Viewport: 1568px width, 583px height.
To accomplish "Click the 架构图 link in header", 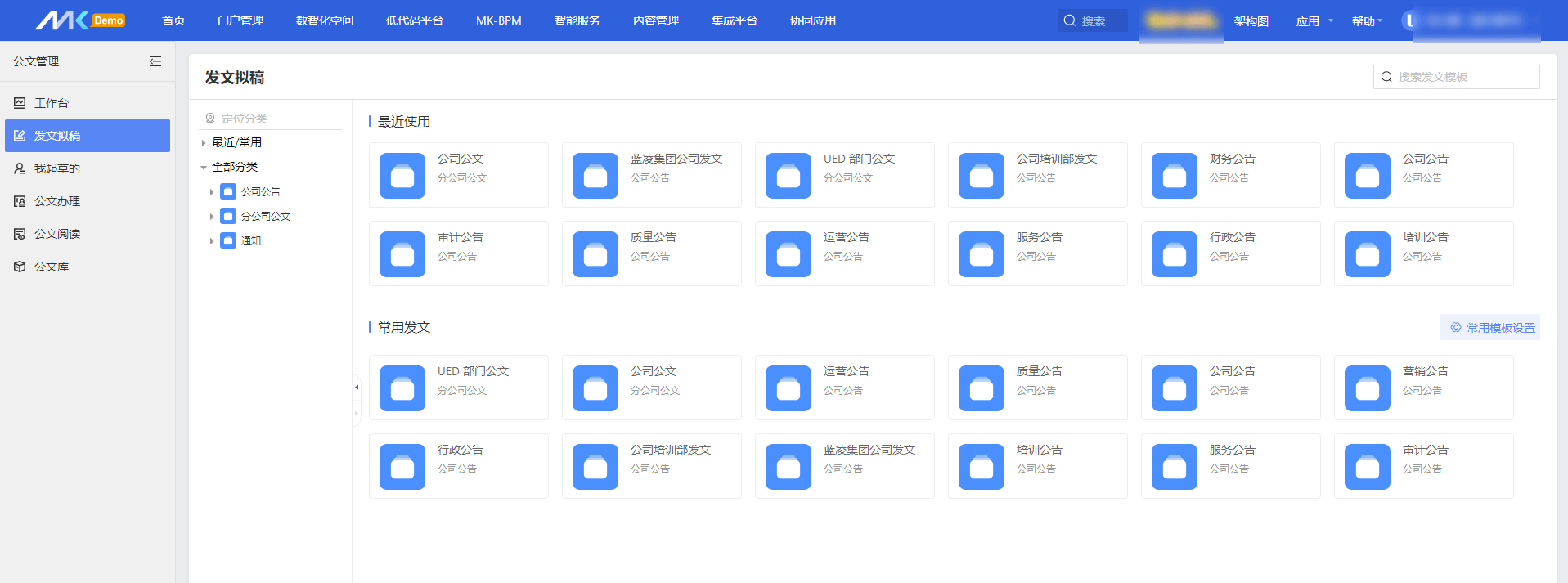I will [x=1251, y=21].
